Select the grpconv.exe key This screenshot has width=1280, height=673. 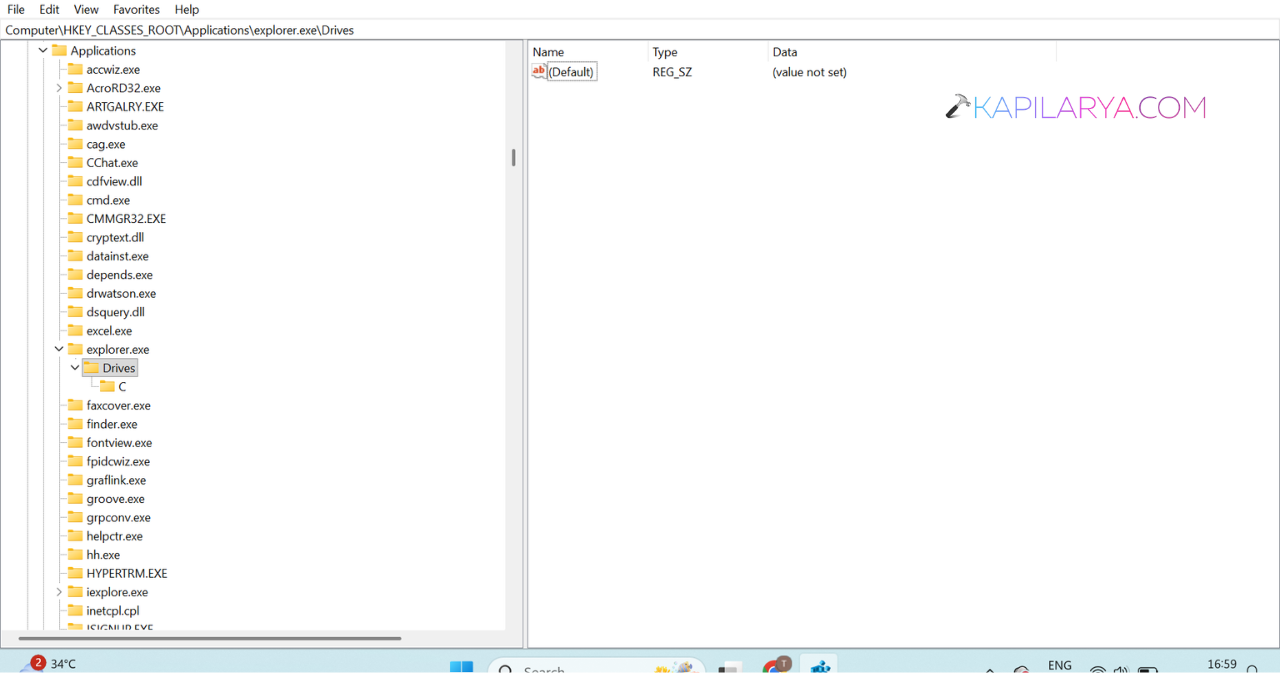(x=118, y=517)
